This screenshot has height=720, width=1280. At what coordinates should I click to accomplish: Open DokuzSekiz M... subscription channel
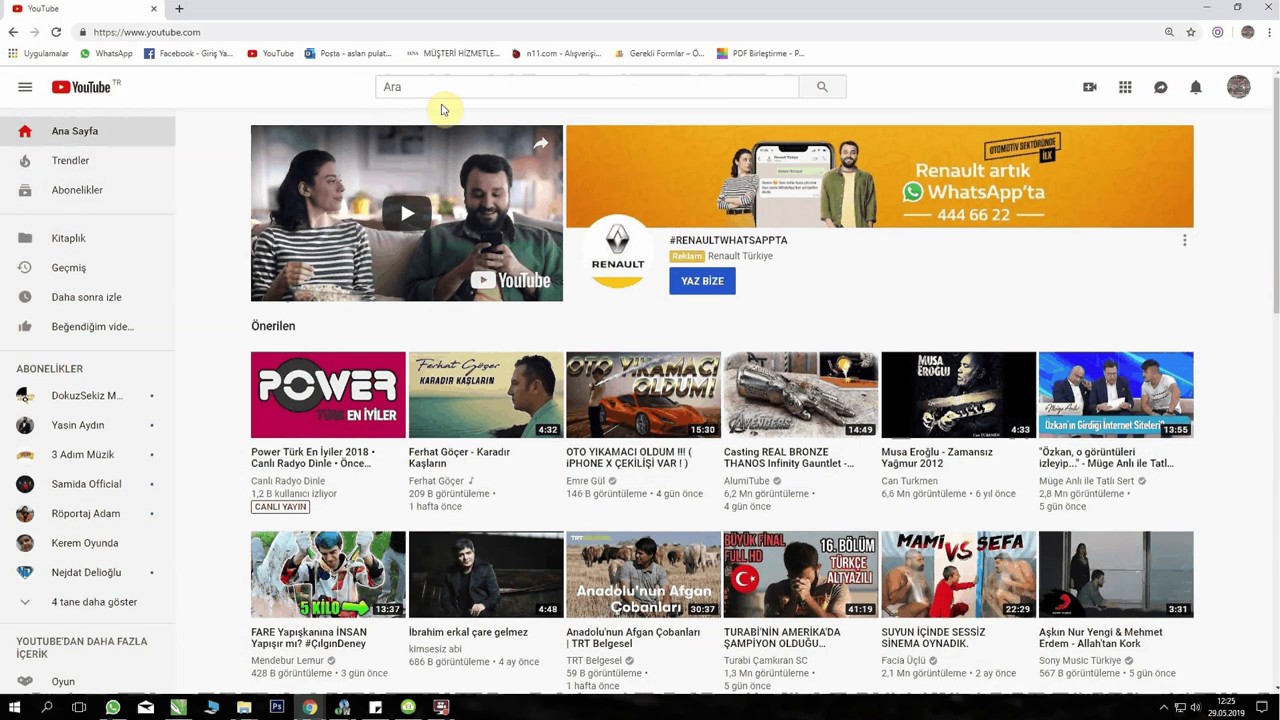tap(87, 396)
